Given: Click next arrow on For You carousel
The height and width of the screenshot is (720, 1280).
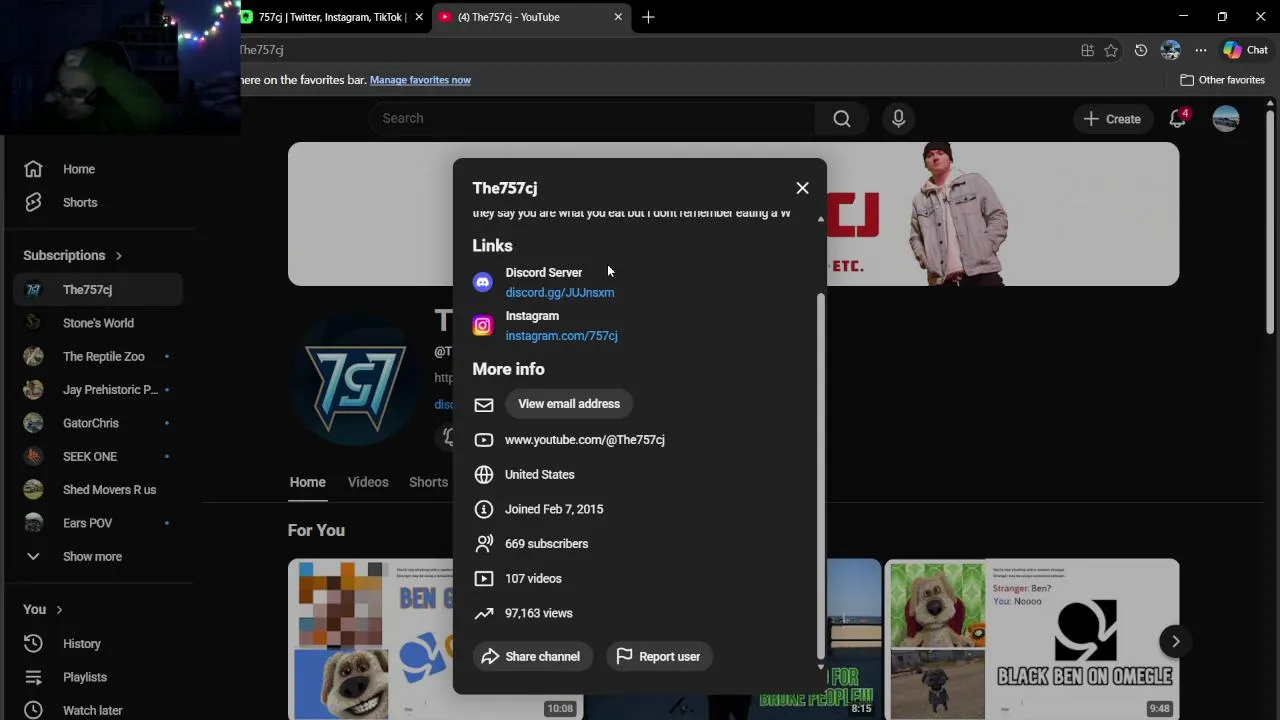Looking at the screenshot, I should 1176,642.
